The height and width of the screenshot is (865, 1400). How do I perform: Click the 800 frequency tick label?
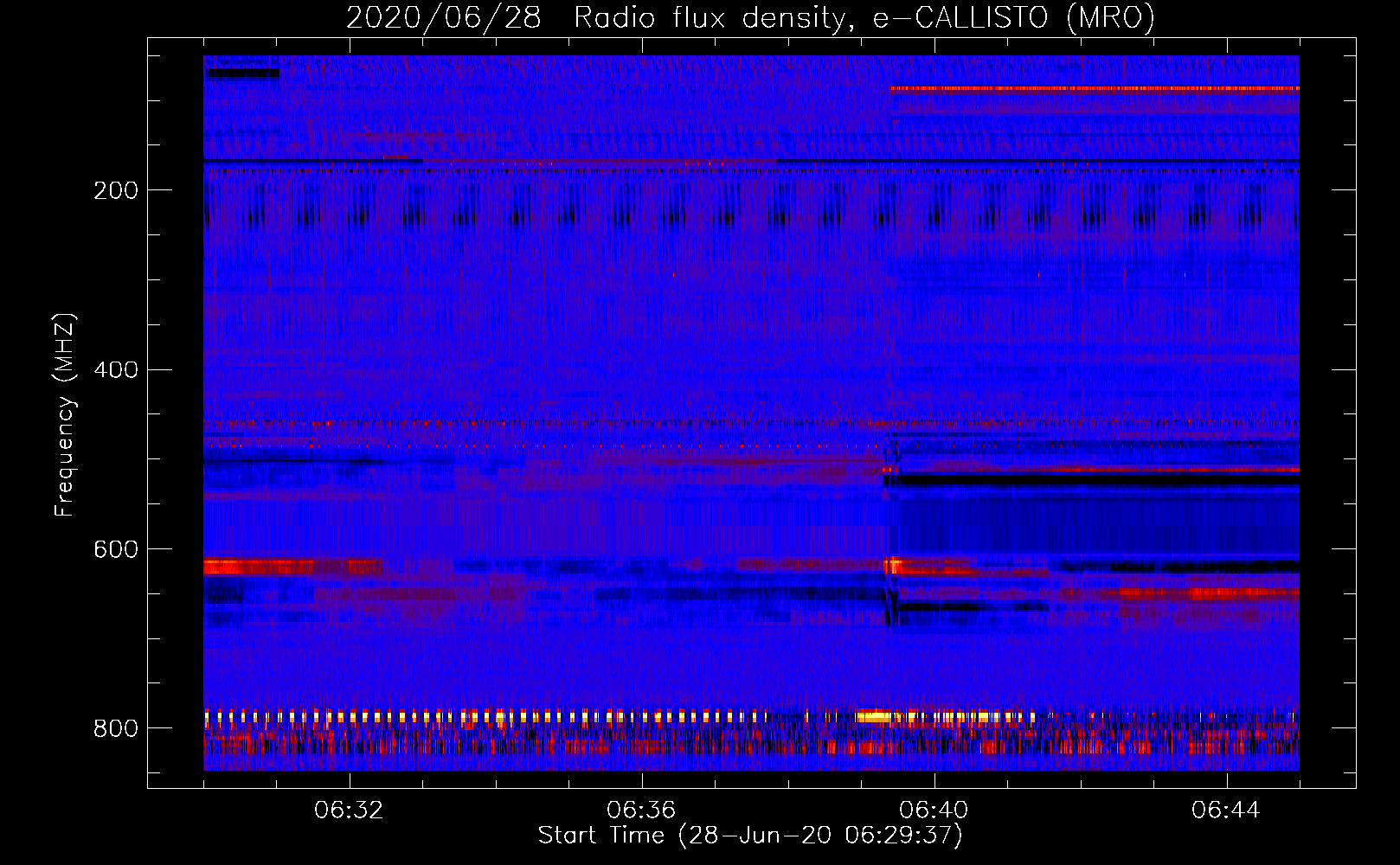[x=116, y=729]
